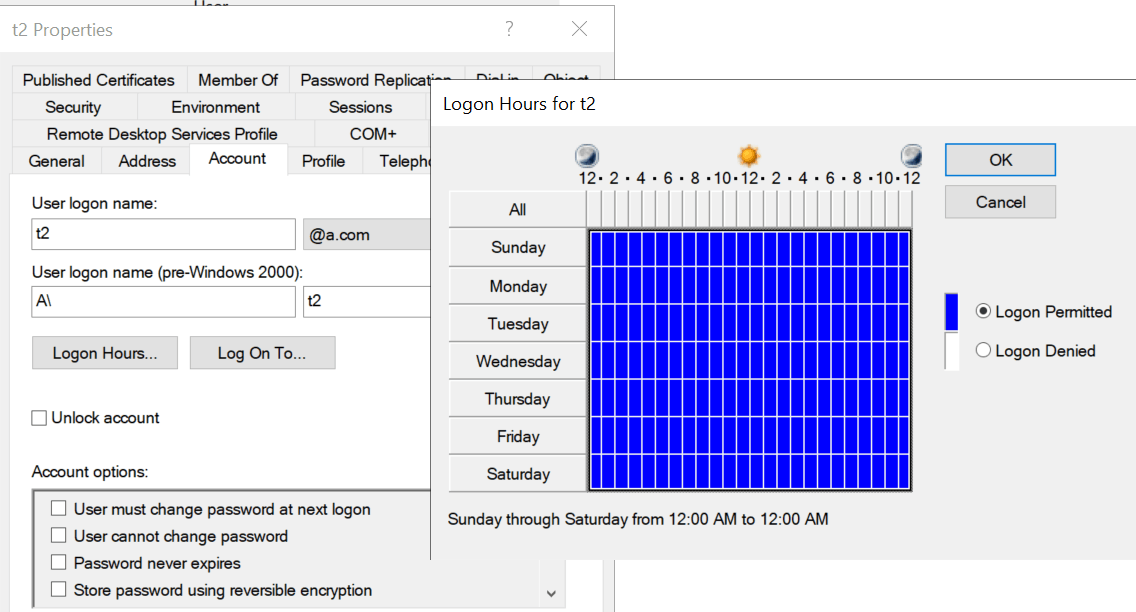The height and width of the screenshot is (612, 1136).
Task: Switch to the Sessions tab
Action: (361, 107)
